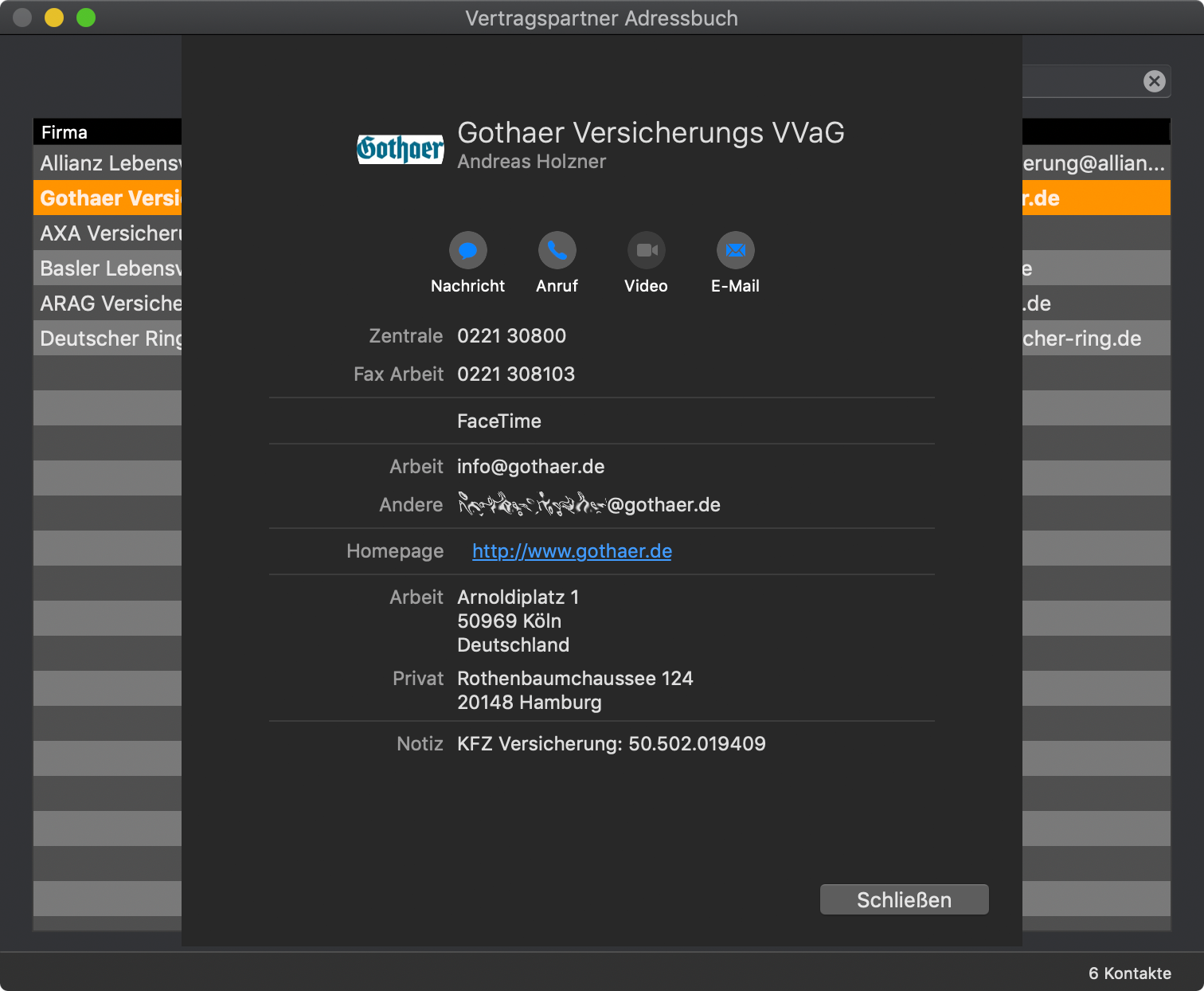
Task: Open the http://www.gothaer.de homepage link
Action: (x=572, y=551)
